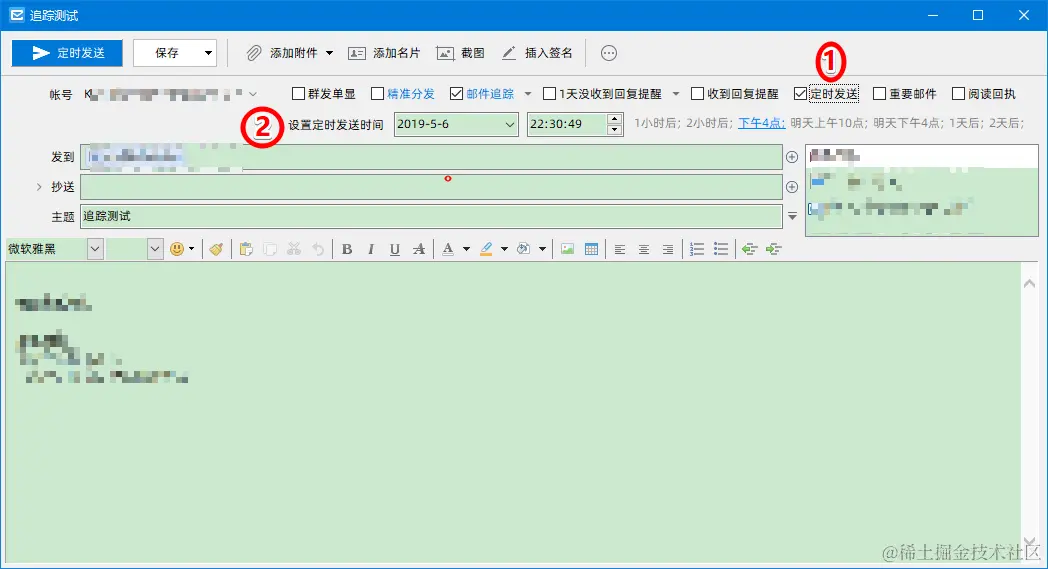The image size is (1048, 569).
Task: Click the 22:30:49 time field
Action: [x=566, y=124]
